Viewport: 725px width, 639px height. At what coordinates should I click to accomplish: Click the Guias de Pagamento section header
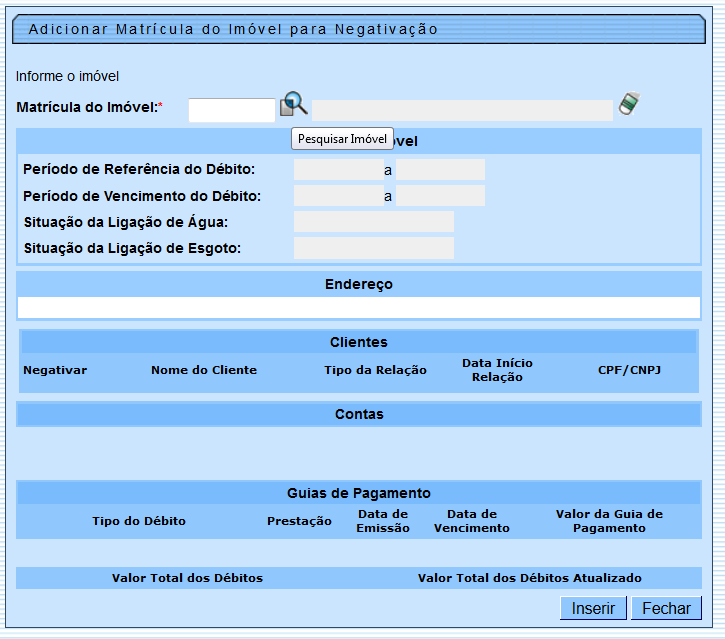click(358, 493)
